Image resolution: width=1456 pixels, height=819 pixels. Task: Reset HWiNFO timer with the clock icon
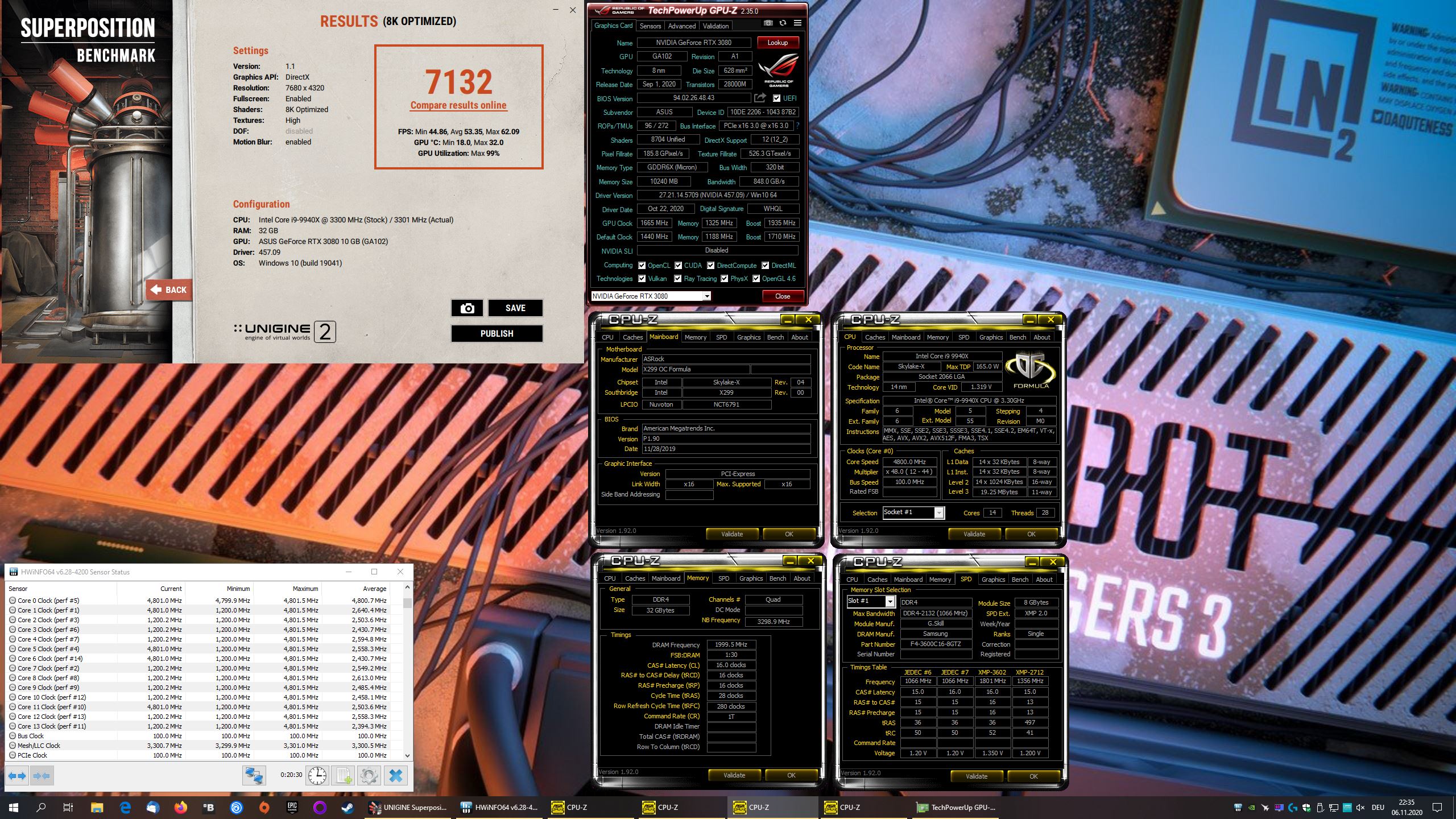pyautogui.click(x=317, y=775)
